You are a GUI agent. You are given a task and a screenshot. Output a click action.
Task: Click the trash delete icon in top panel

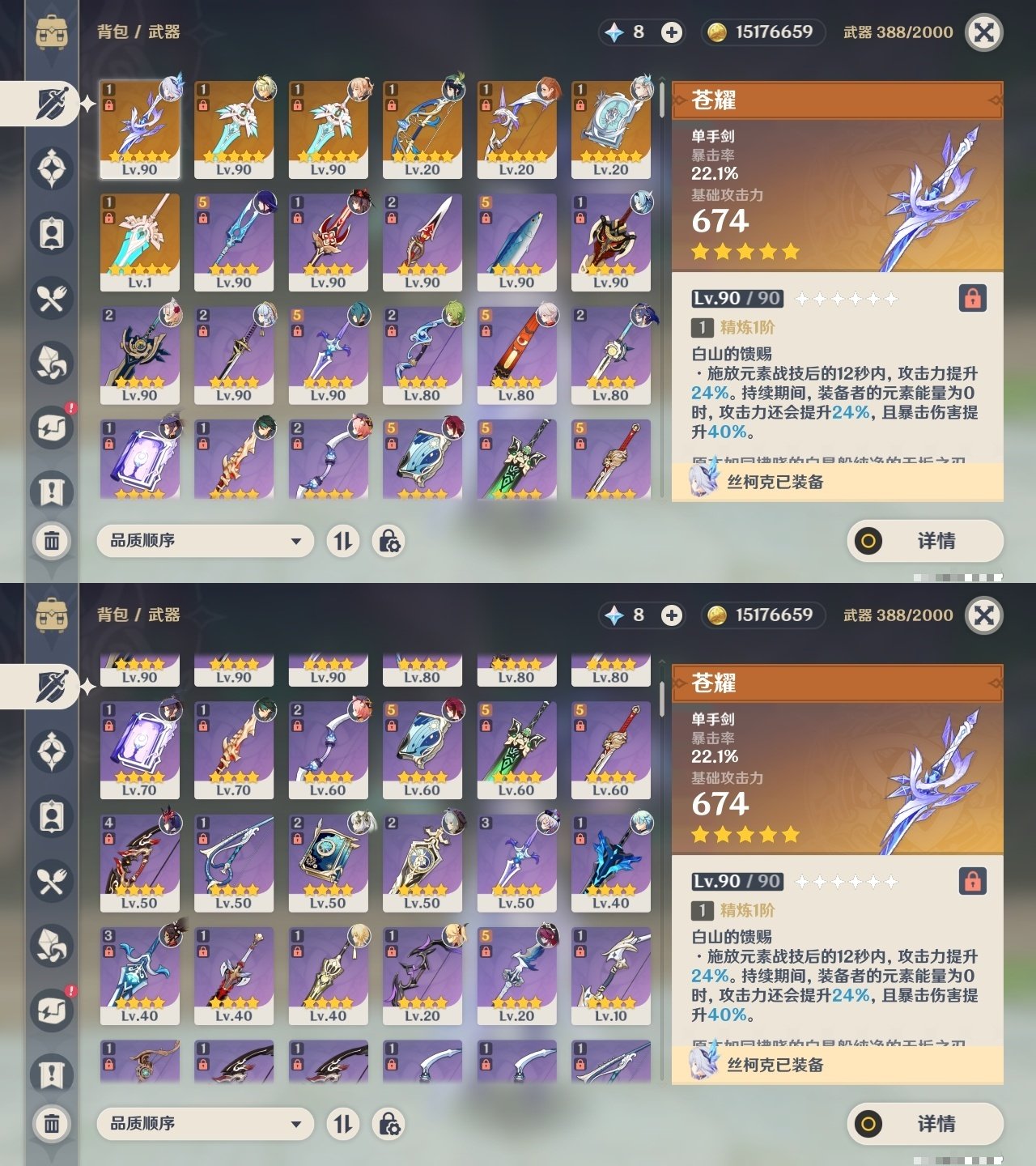pyautogui.click(x=52, y=541)
